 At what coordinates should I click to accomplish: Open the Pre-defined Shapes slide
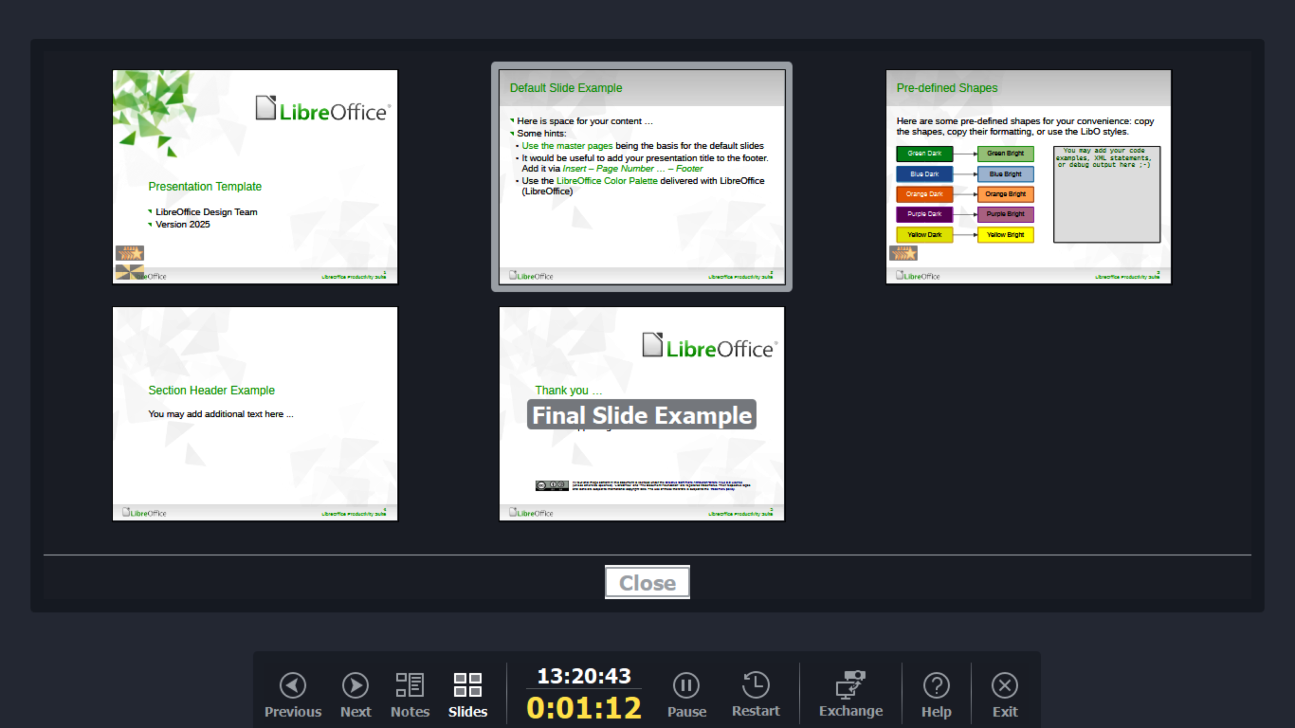click(x=1028, y=176)
